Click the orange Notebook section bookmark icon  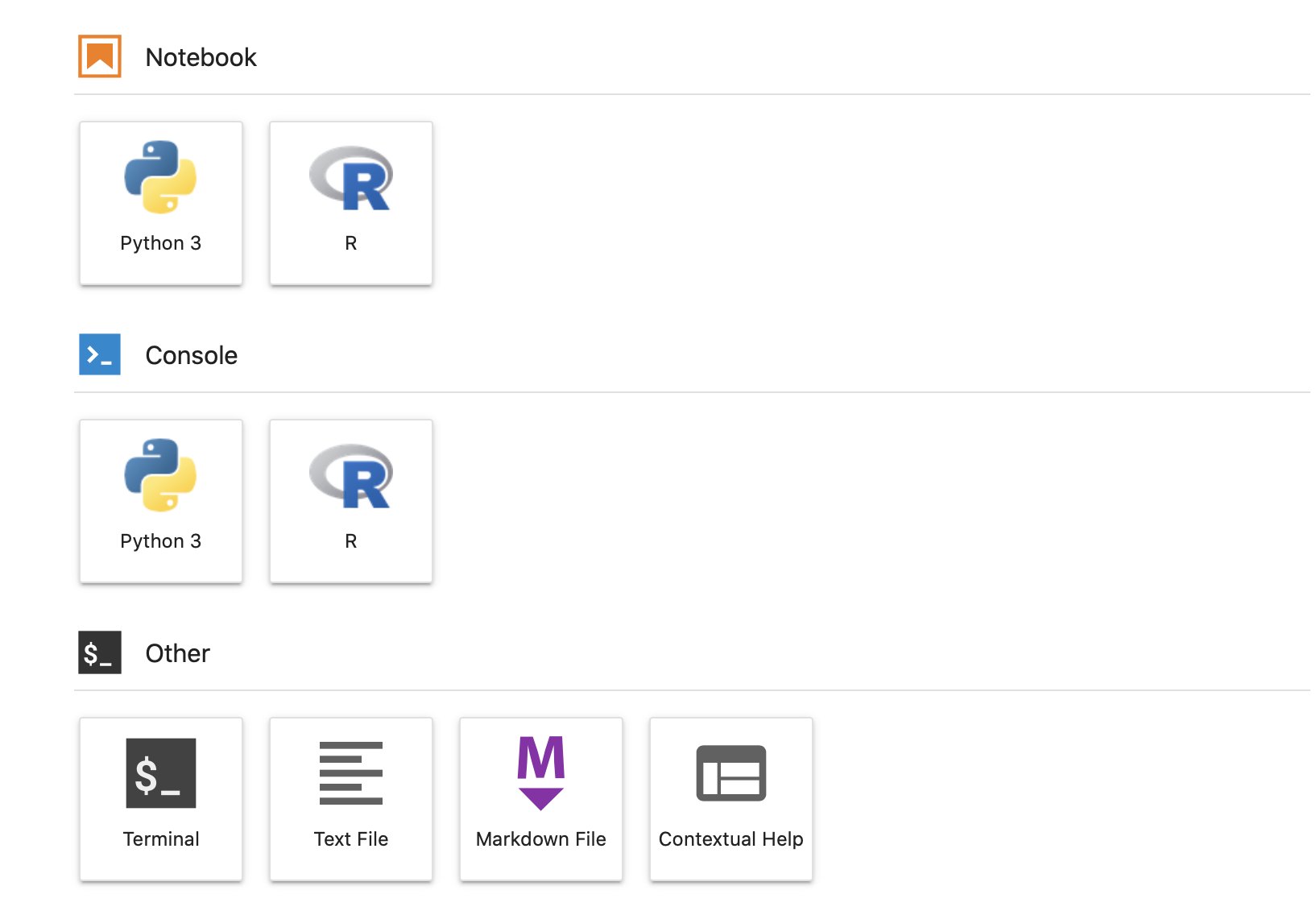pos(99,56)
